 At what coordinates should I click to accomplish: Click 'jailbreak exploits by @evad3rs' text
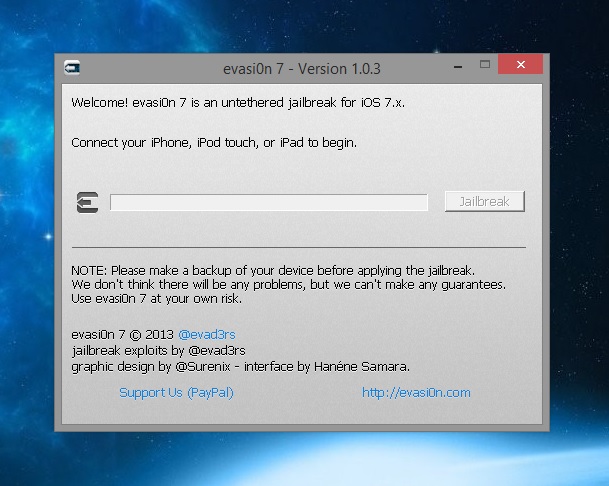158,351
